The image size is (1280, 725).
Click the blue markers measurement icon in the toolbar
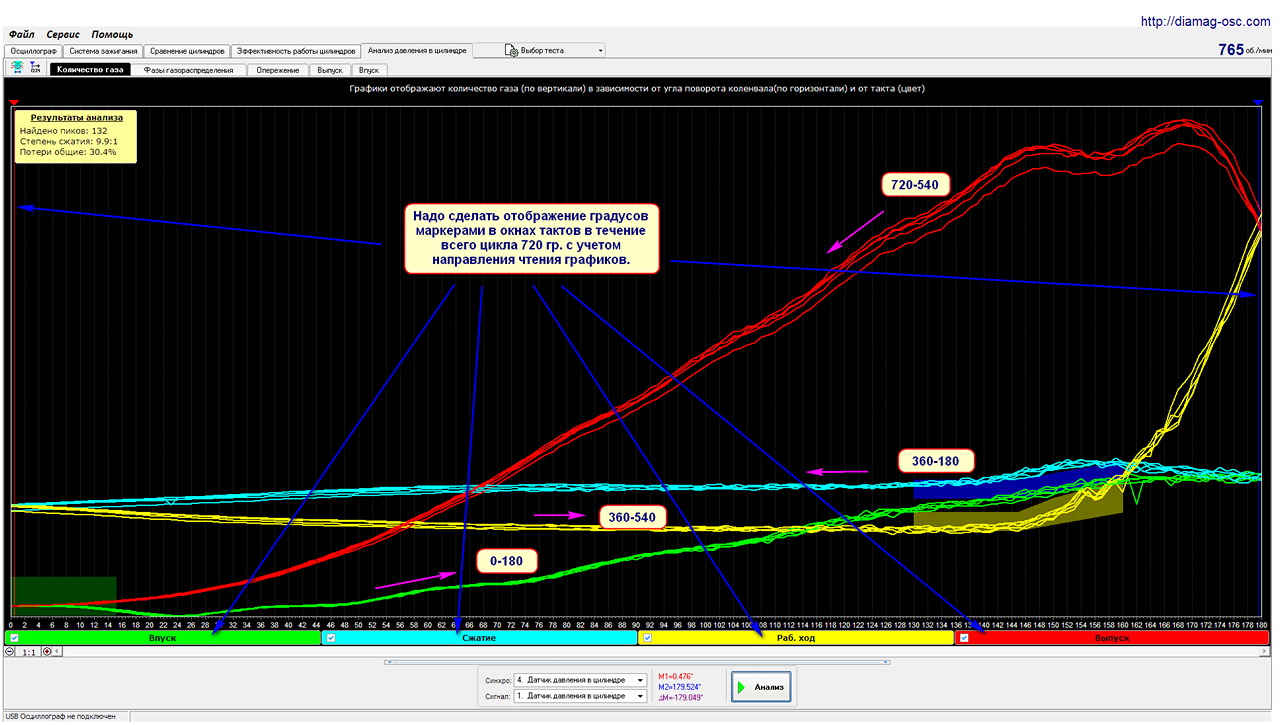point(35,67)
